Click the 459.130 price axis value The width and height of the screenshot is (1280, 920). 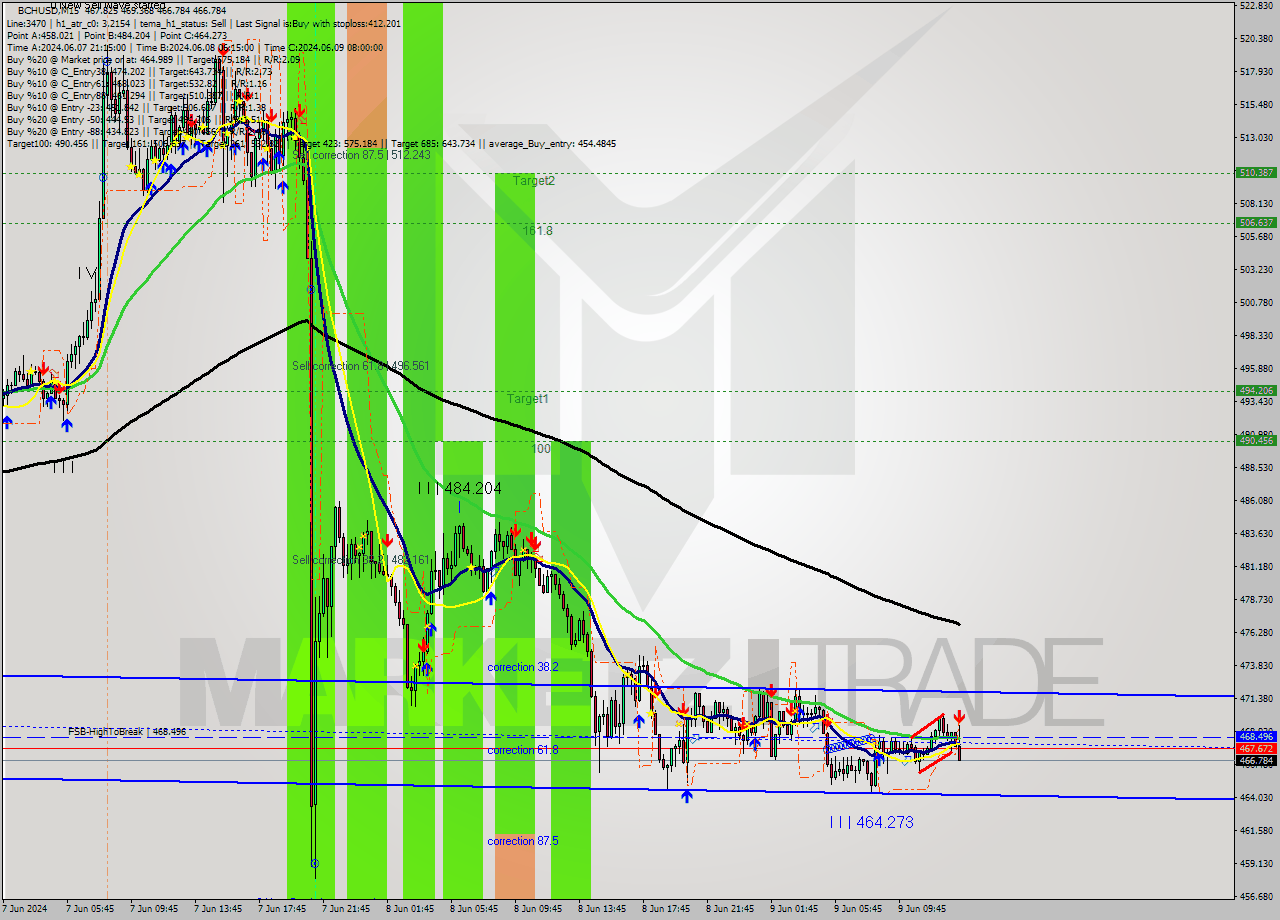click(1255, 863)
